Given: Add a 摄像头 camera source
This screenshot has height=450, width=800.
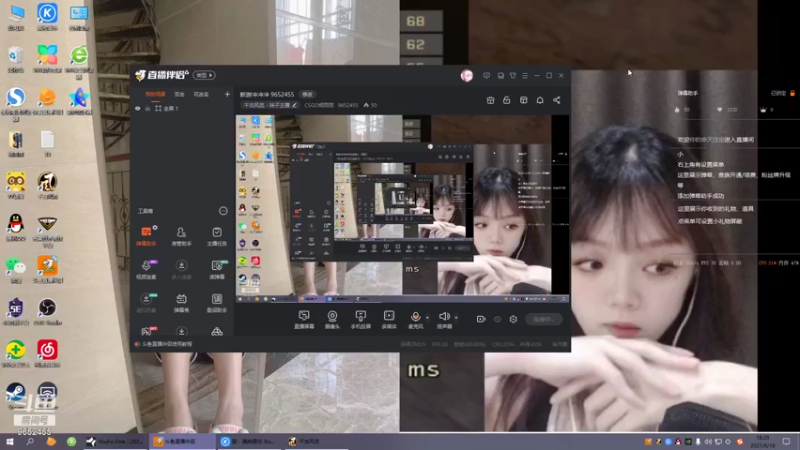Looking at the screenshot, I should [332, 319].
